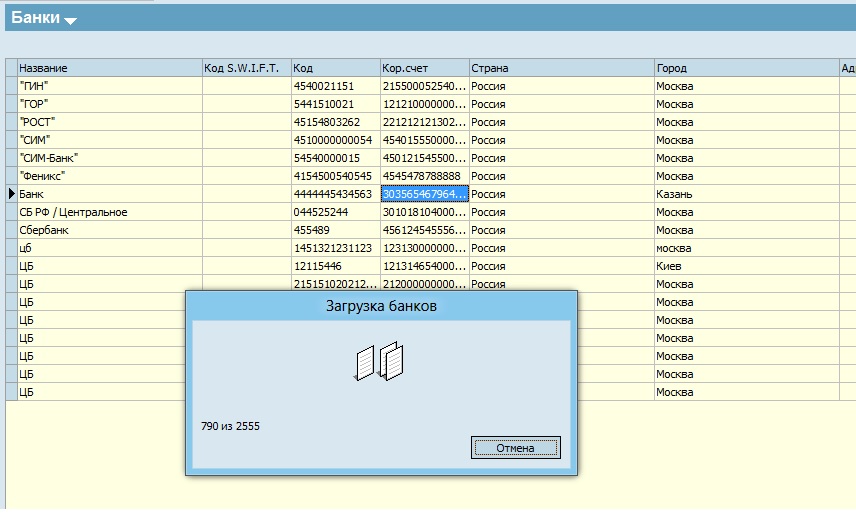Select the "СИМ-Банк" name cell
Image resolution: width=856 pixels, height=515 pixels.
pyautogui.click(x=110, y=158)
